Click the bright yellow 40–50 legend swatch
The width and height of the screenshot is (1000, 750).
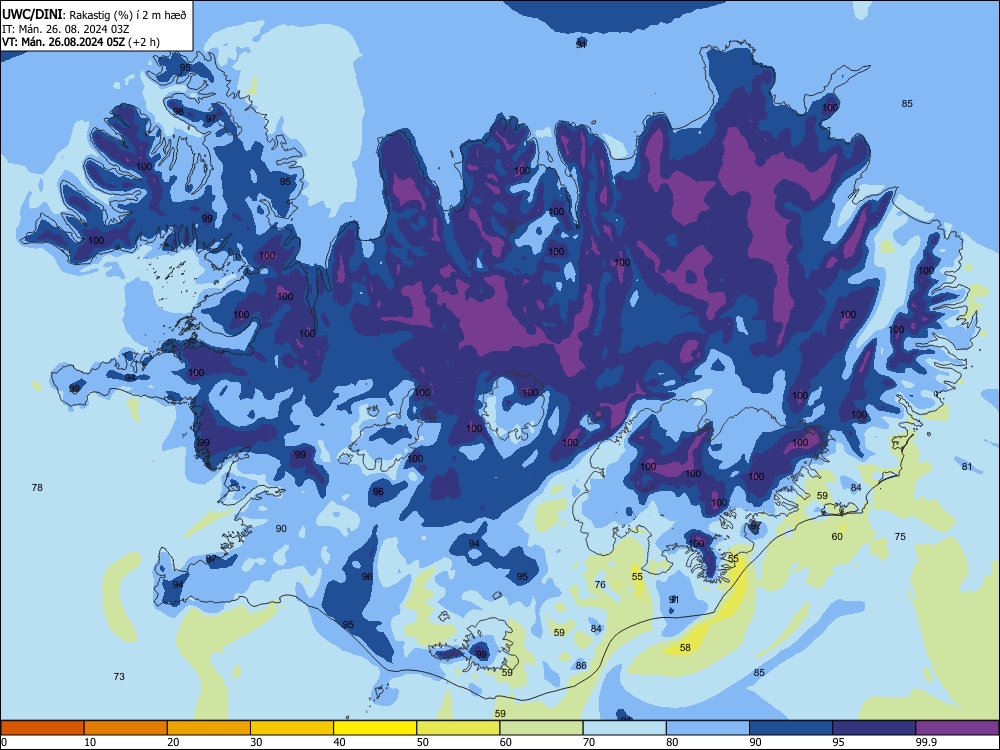click(375, 728)
